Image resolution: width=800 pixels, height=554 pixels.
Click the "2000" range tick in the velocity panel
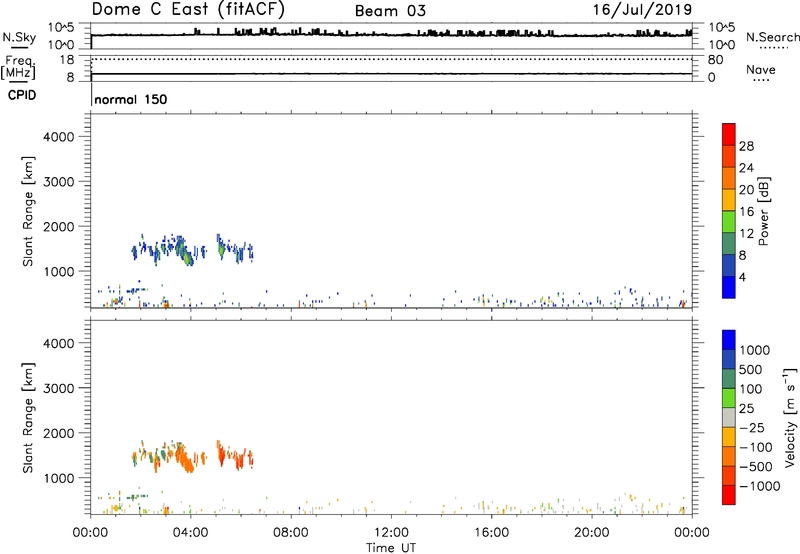click(59, 433)
